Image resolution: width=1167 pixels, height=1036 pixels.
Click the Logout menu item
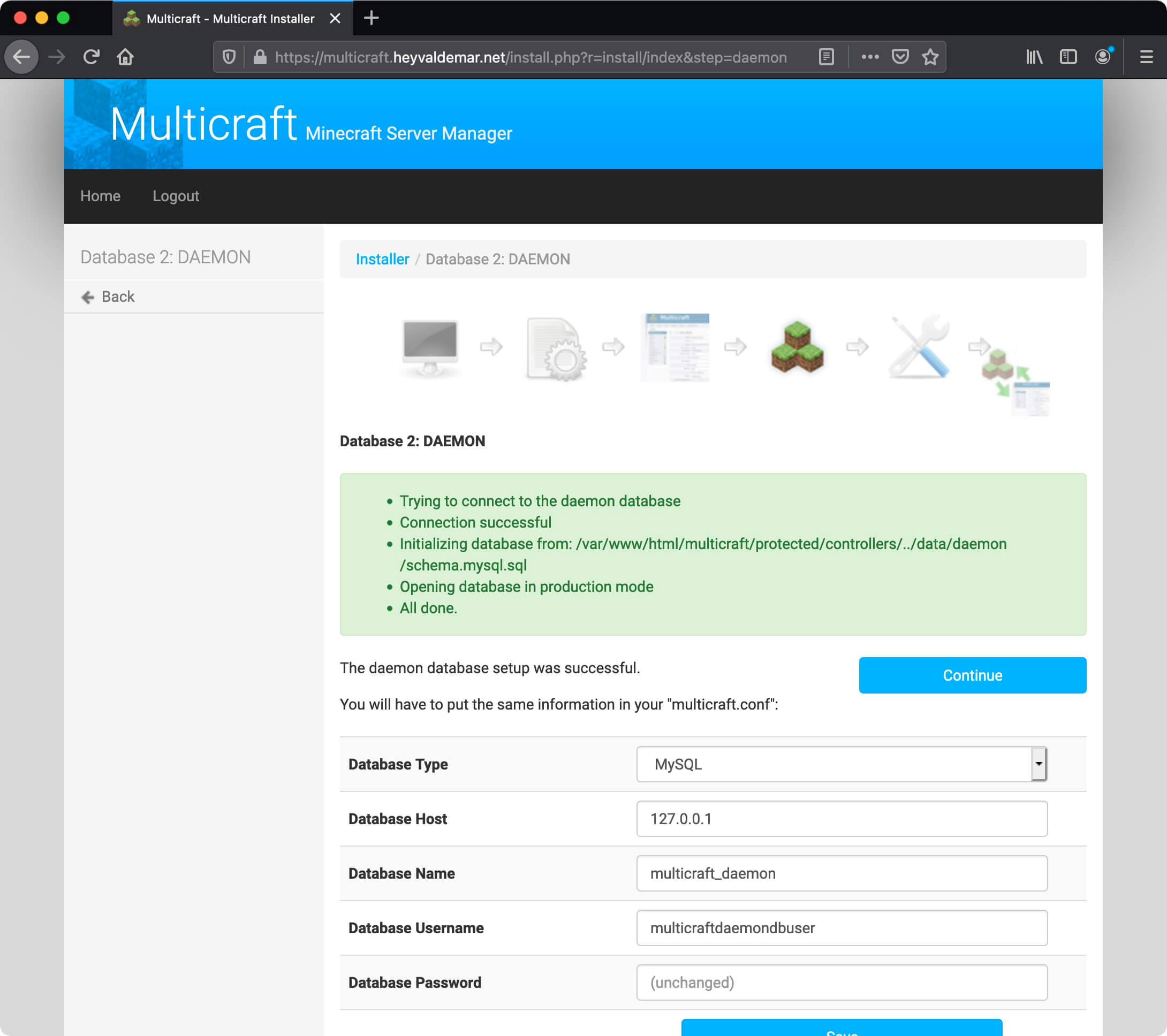click(x=176, y=196)
